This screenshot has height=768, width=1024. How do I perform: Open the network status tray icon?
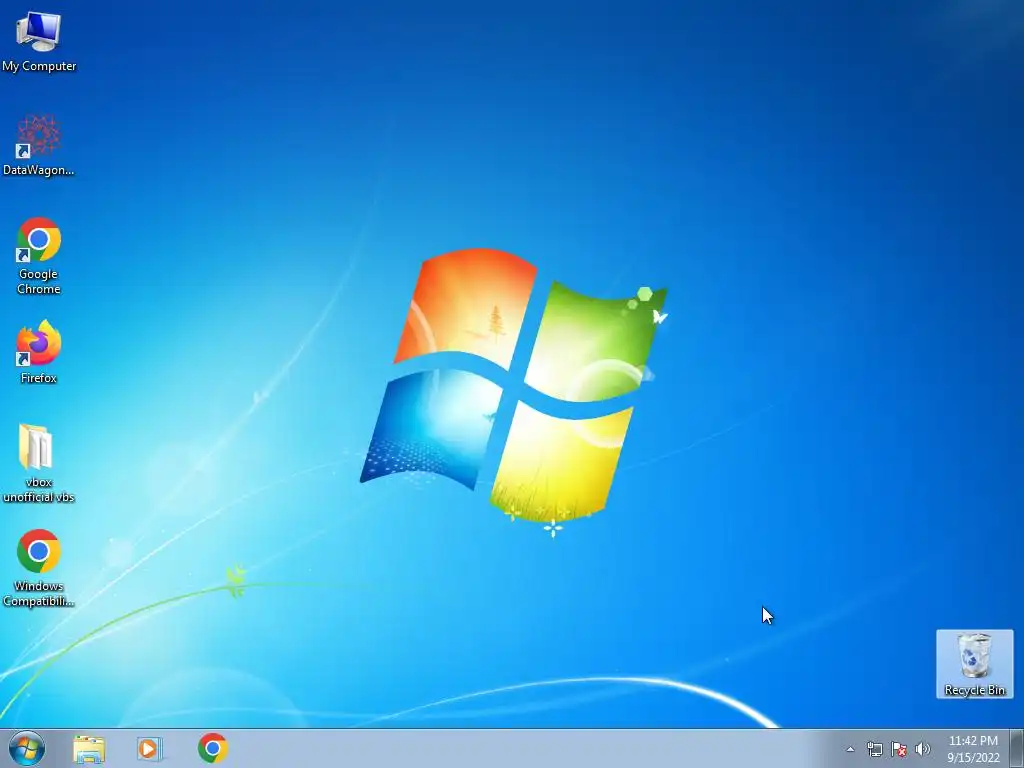click(x=874, y=749)
